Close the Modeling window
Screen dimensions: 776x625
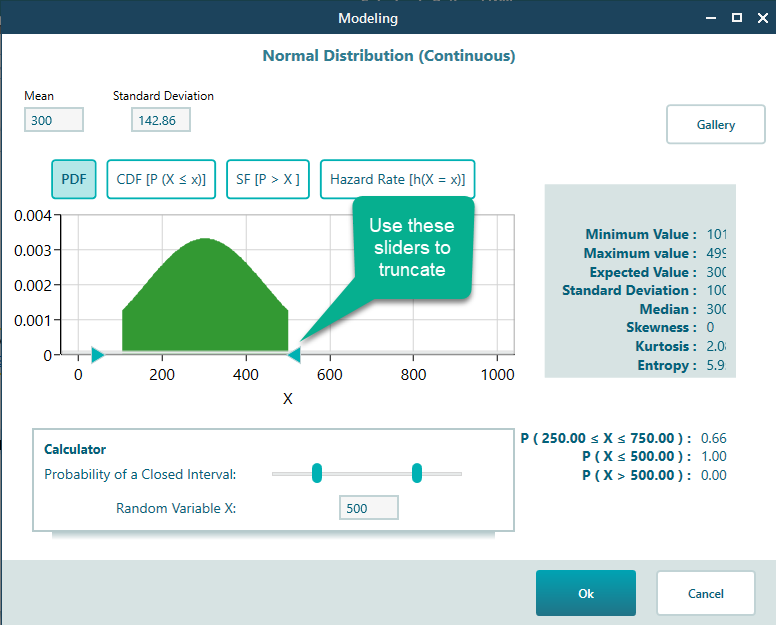click(761, 18)
